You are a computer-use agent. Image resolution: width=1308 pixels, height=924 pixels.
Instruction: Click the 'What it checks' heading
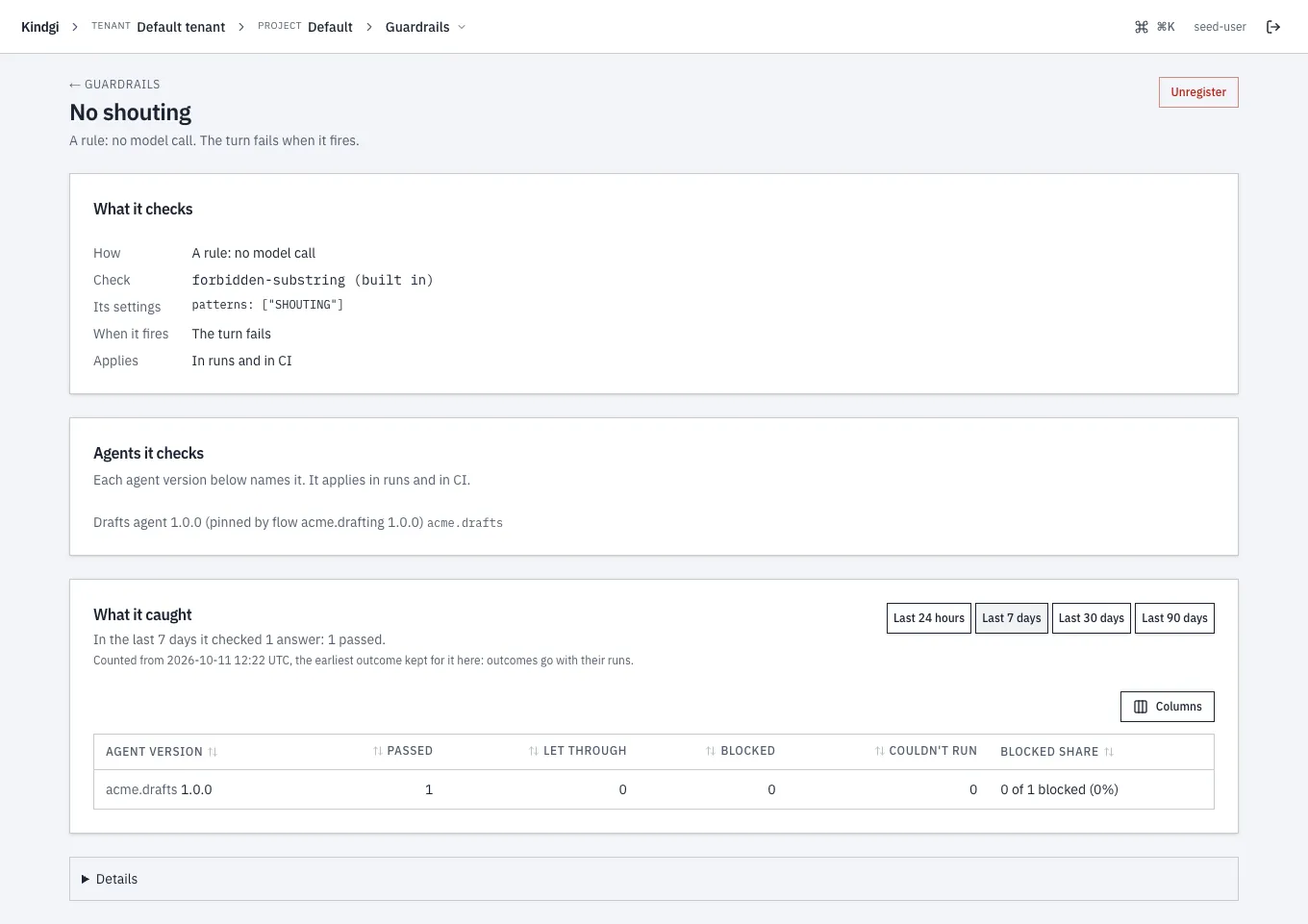pyautogui.click(x=142, y=209)
